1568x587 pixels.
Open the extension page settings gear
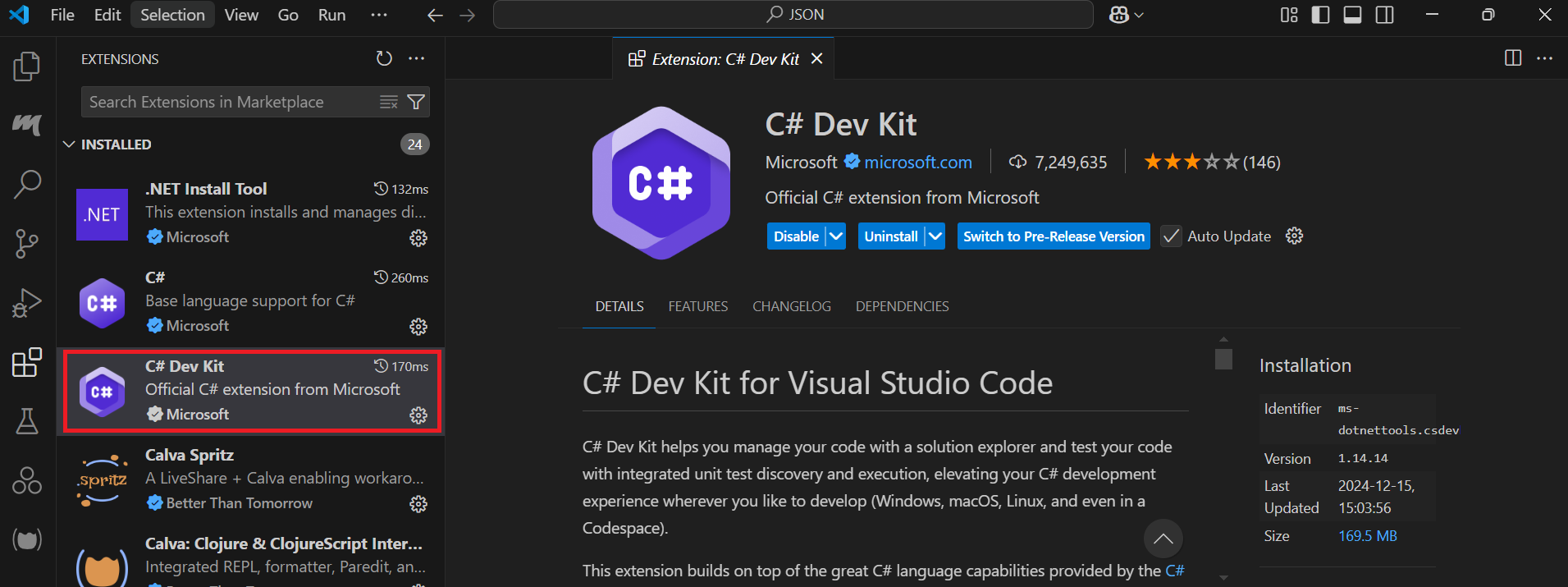pyautogui.click(x=1294, y=236)
